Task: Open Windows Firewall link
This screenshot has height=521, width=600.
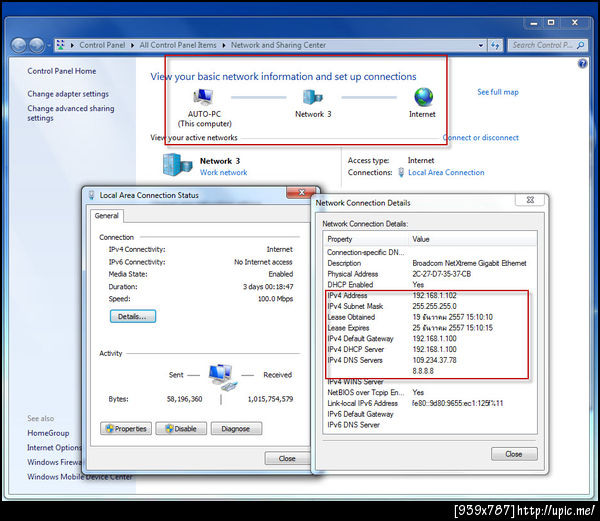Action: tap(54, 462)
